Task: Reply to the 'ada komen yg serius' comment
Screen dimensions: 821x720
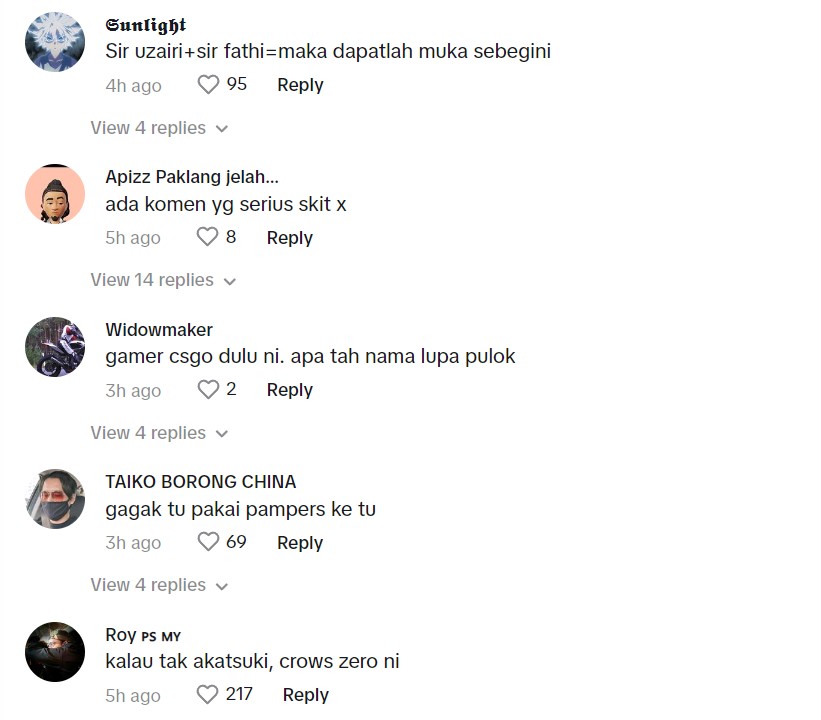Action: pos(290,238)
